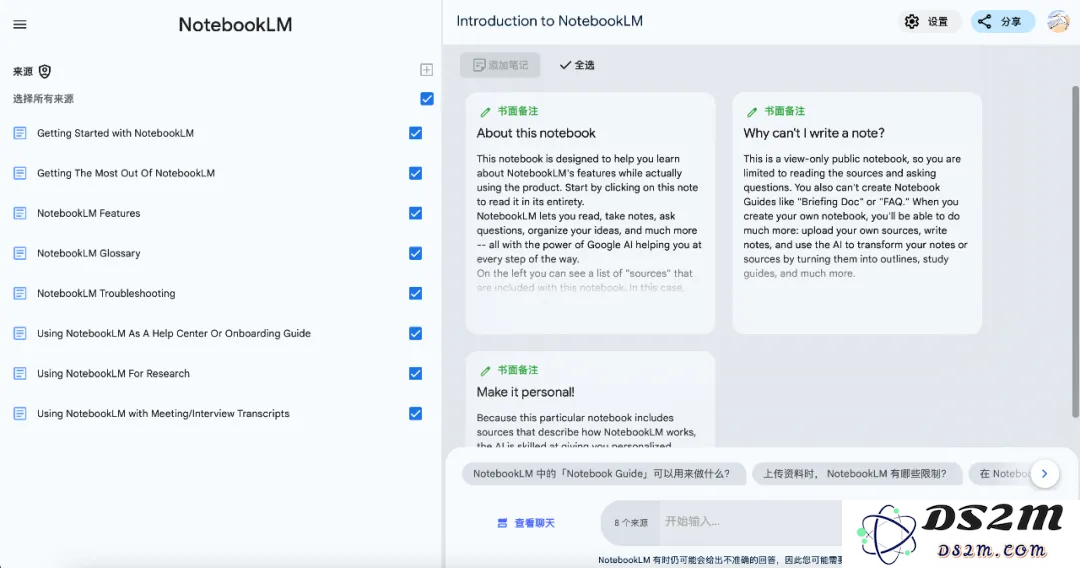1080x568 pixels.
Task: Uncheck NotebookLM Troubleshooting source
Action: 415,293
